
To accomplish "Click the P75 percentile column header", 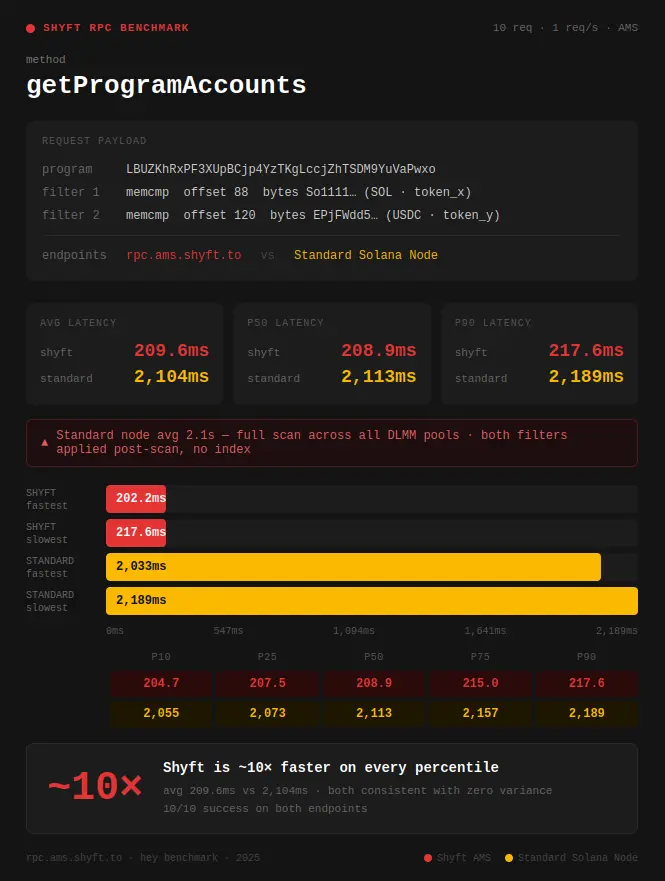I will click(480, 657).
